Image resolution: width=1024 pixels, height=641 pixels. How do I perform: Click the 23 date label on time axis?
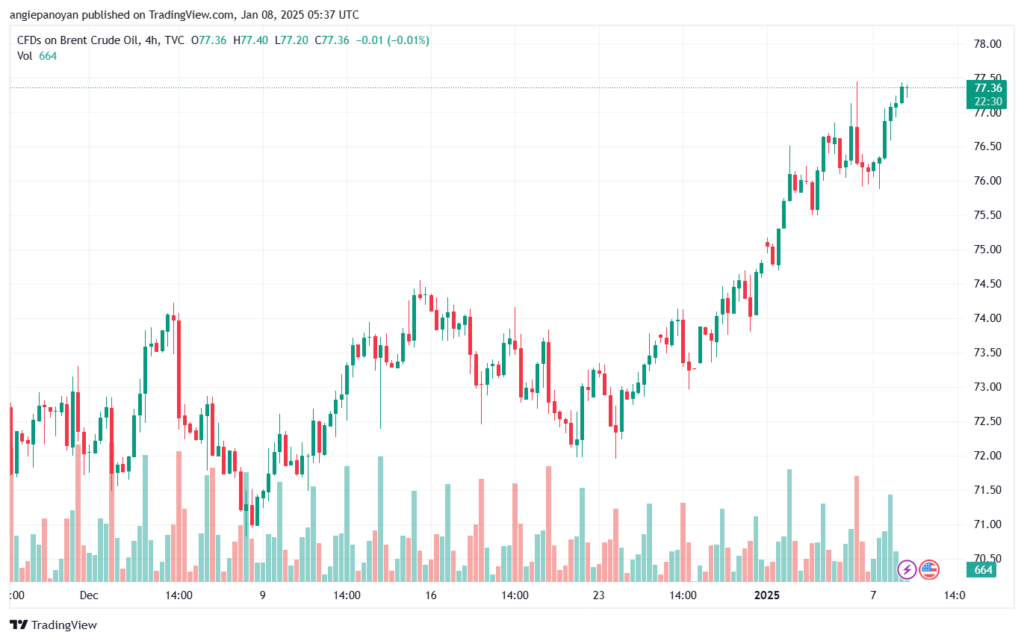pyautogui.click(x=599, y=595)
